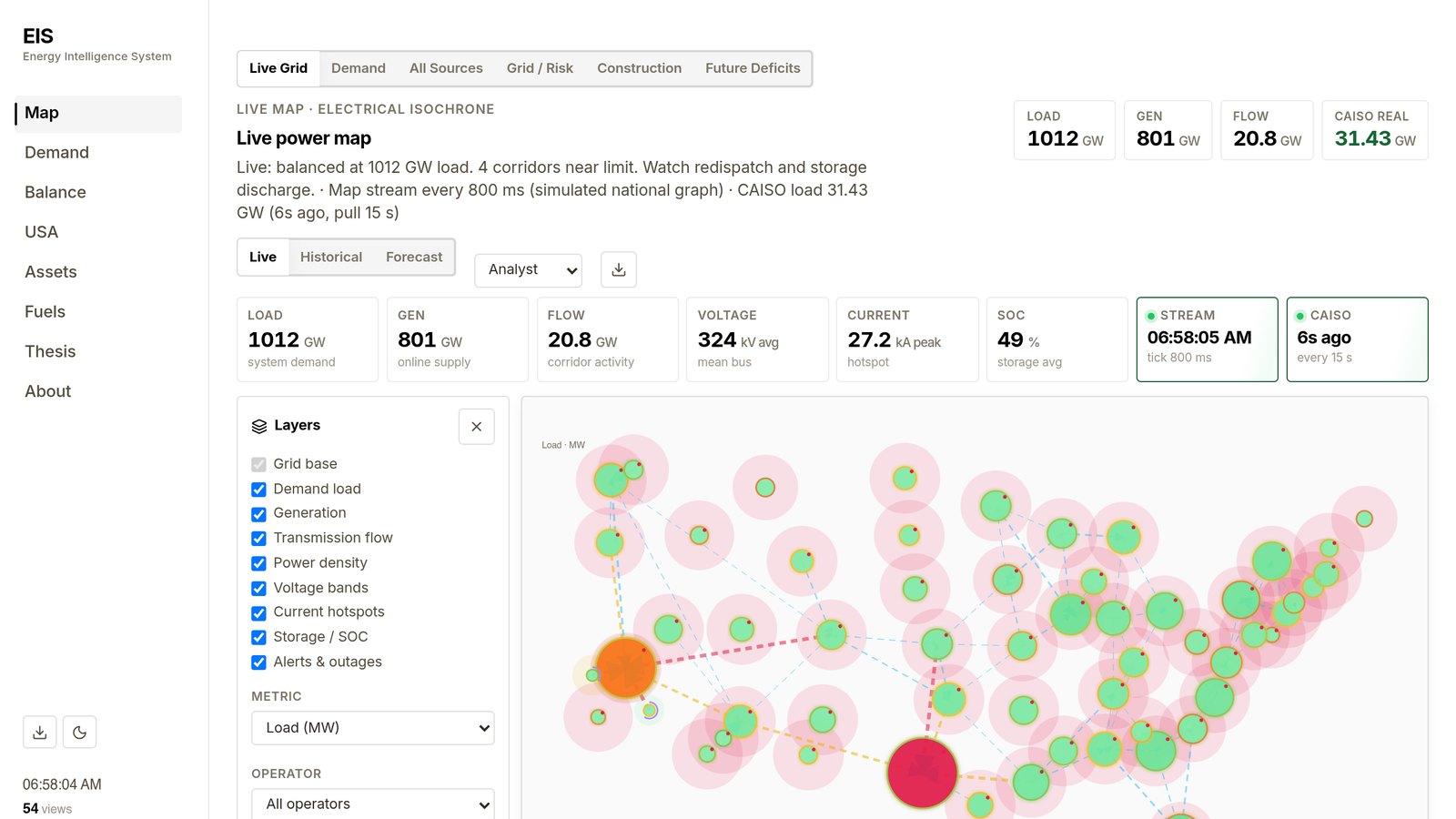Image resolution: width=1456 pixels, height=819 pixels.
Task: Select the Live time mode
Action: pos(263,258)
